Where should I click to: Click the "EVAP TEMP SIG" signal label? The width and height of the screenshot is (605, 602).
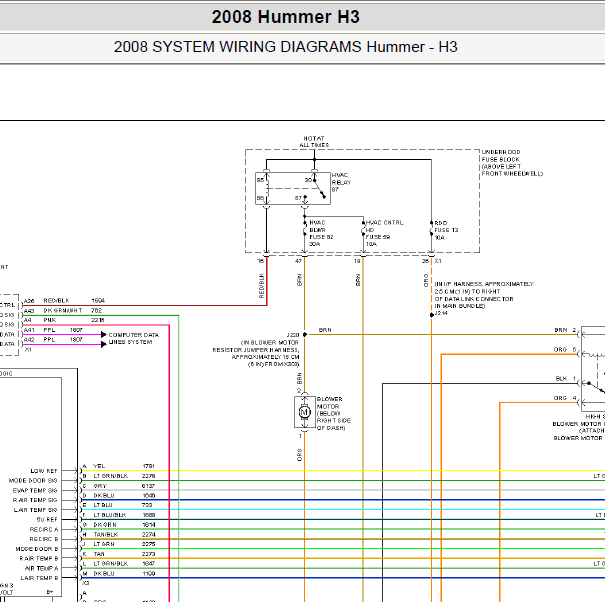[x=35, y=490]
